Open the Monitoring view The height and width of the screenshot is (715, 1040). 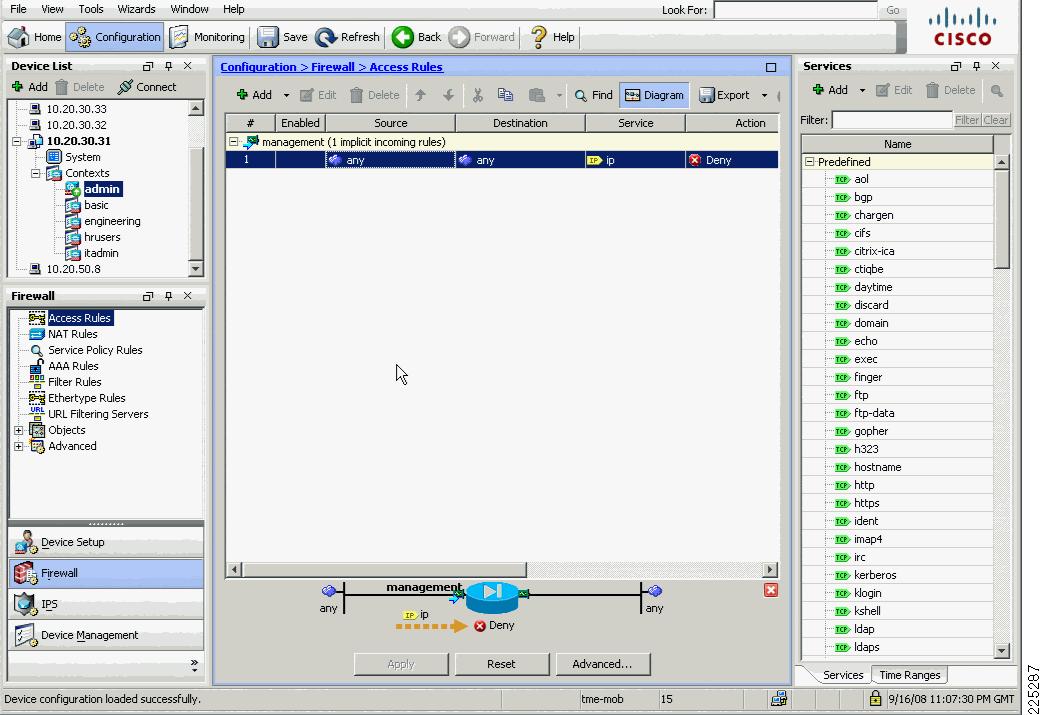(x=206, y=36)
